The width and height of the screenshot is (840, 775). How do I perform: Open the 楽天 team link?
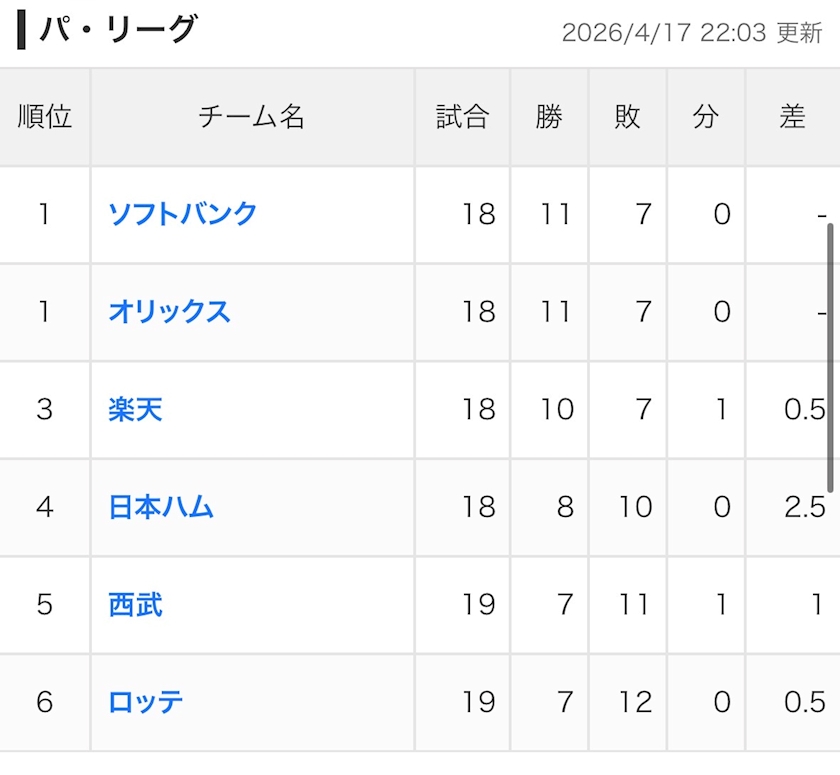(136, 410)
